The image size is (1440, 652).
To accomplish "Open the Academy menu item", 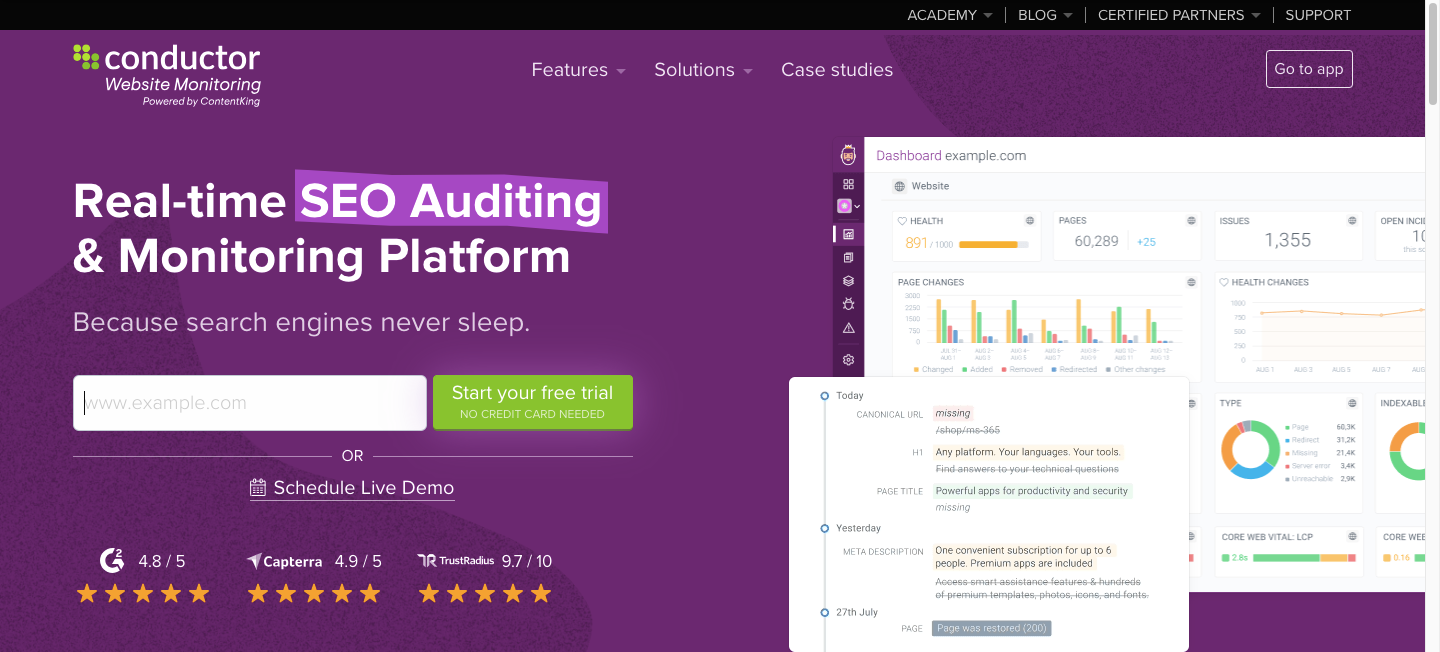I will pos(941,15).
